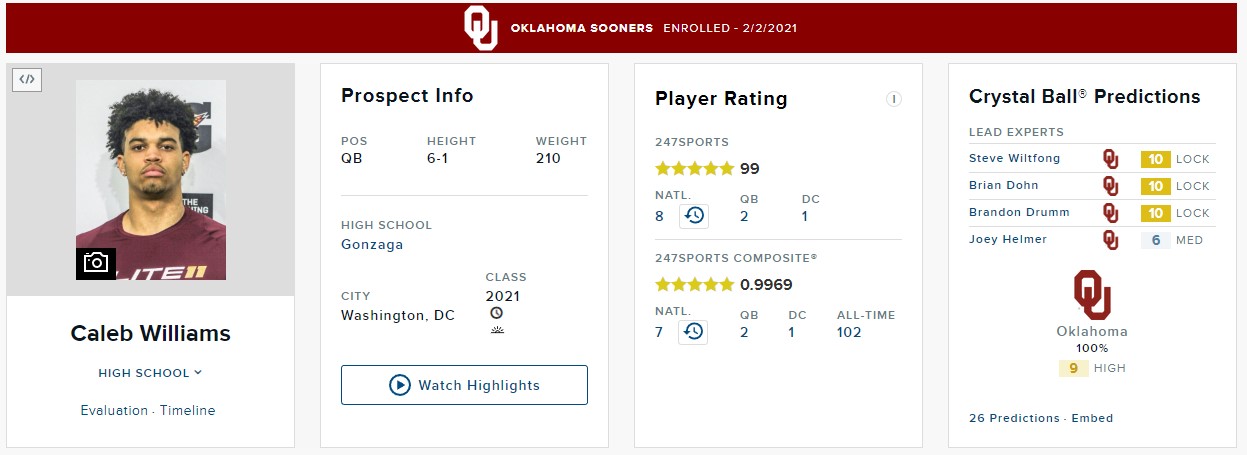
Task: Open the Timeline section link
Action: 187,410
